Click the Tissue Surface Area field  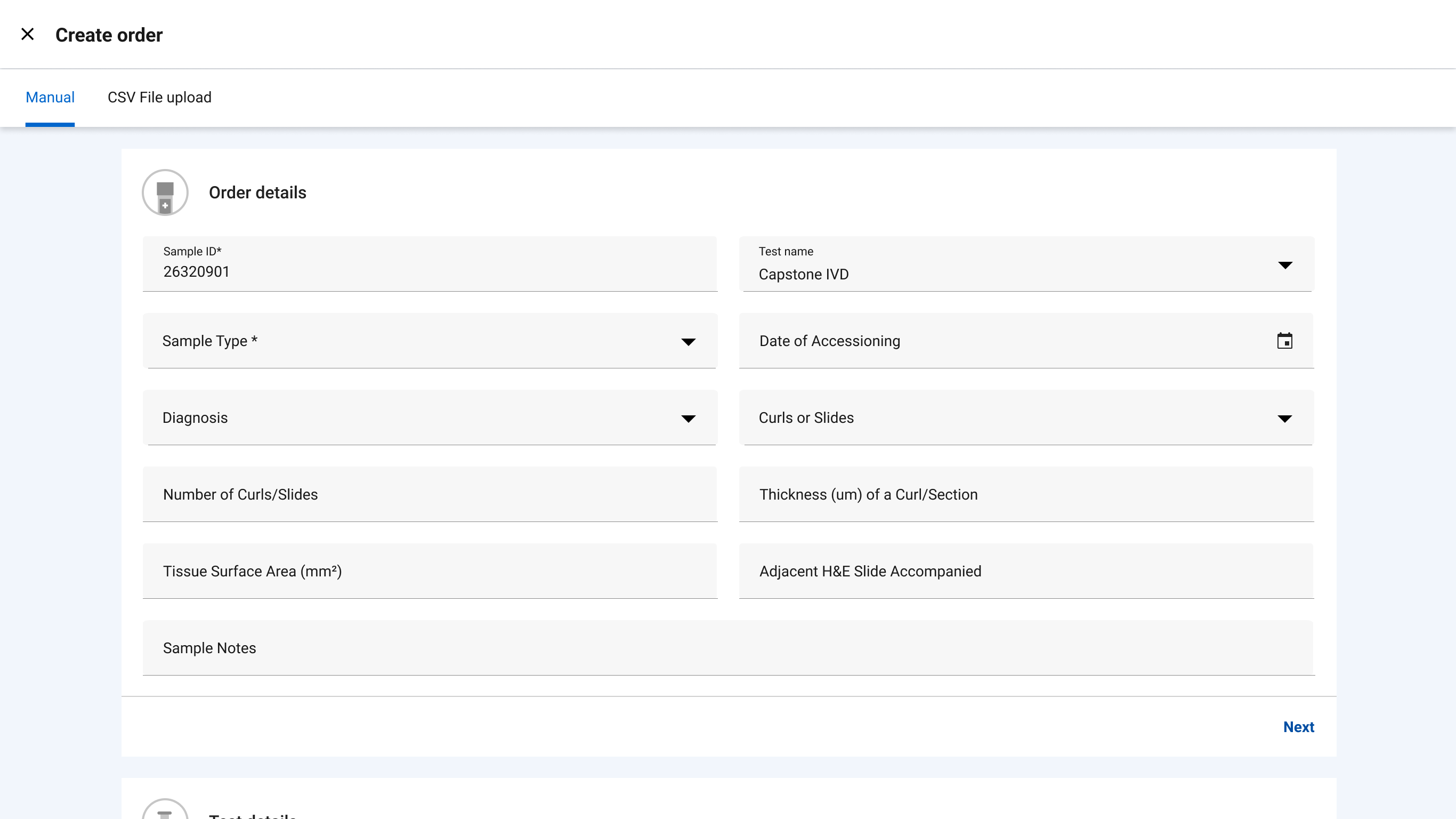tap(430, 571)
